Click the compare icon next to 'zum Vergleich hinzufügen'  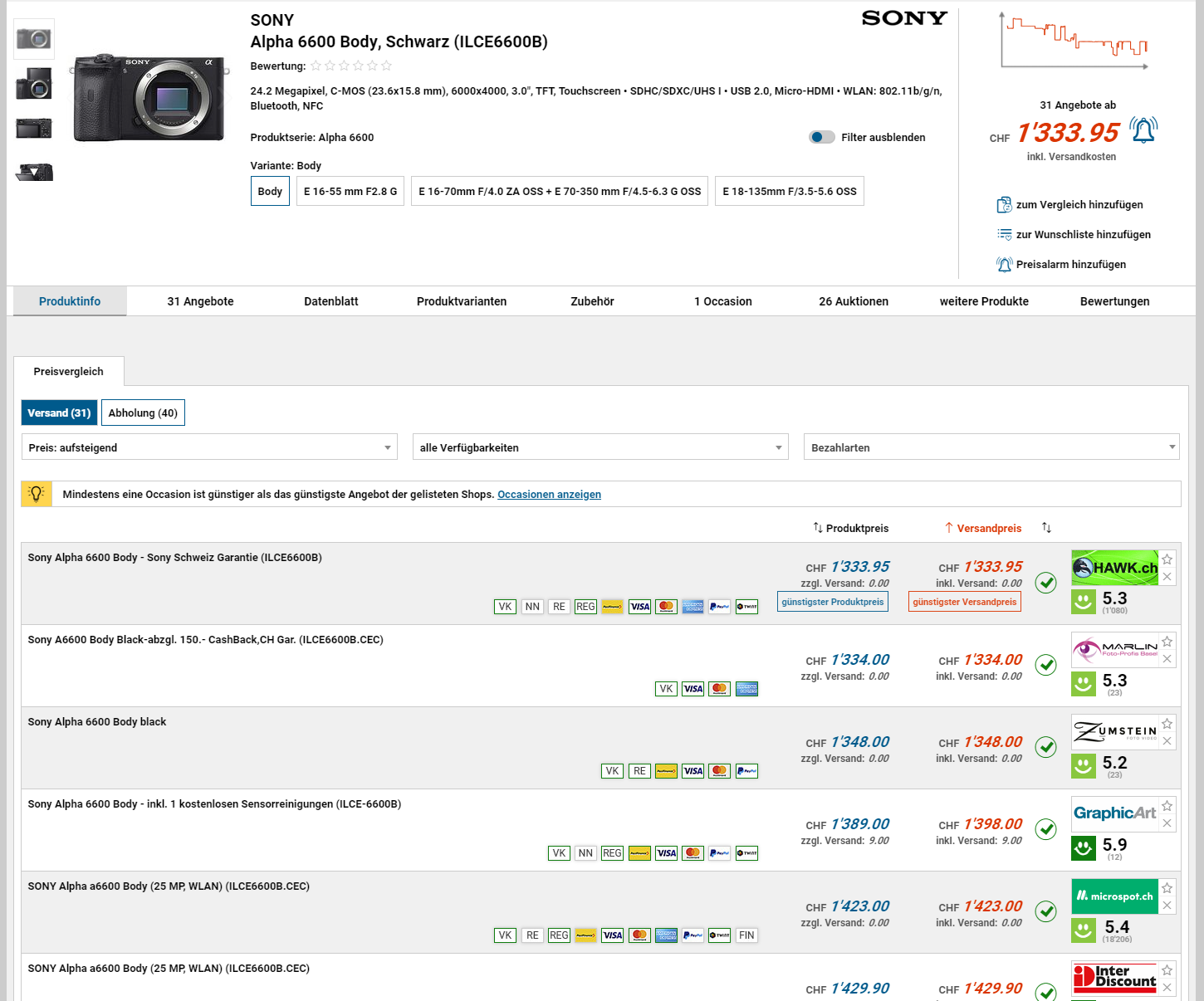point(1004,205)
